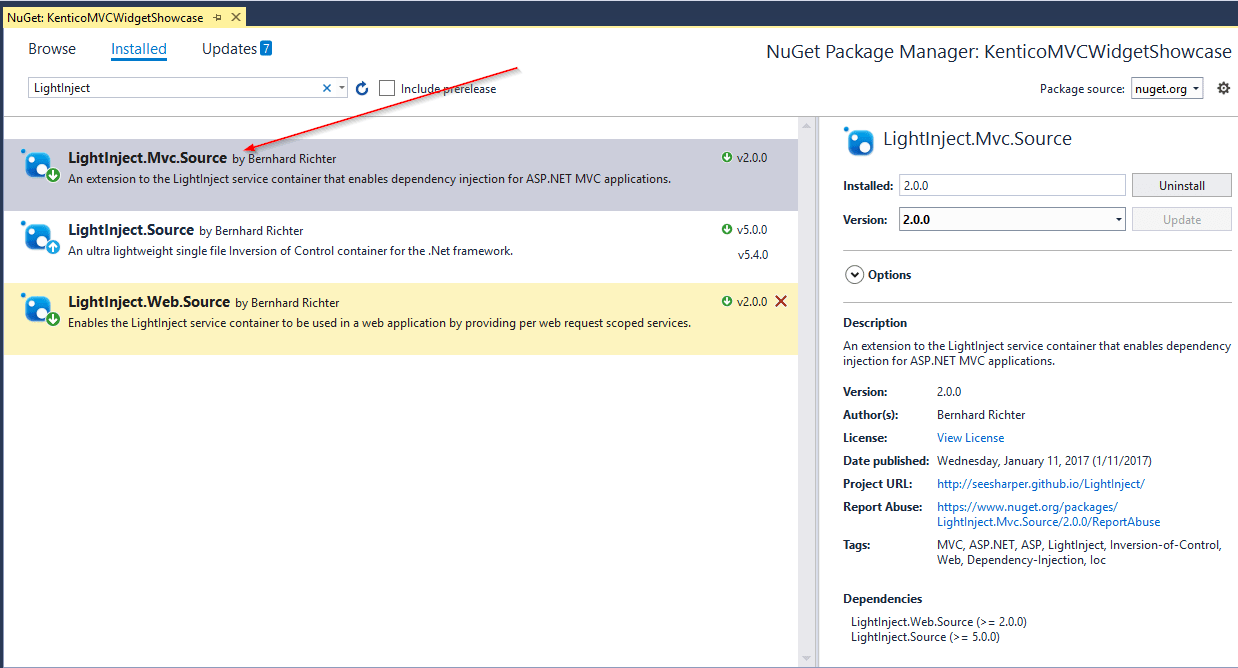The image size is (1238, 668).
Task: Click the package icon in details panel header
Action: pos(859,141)
